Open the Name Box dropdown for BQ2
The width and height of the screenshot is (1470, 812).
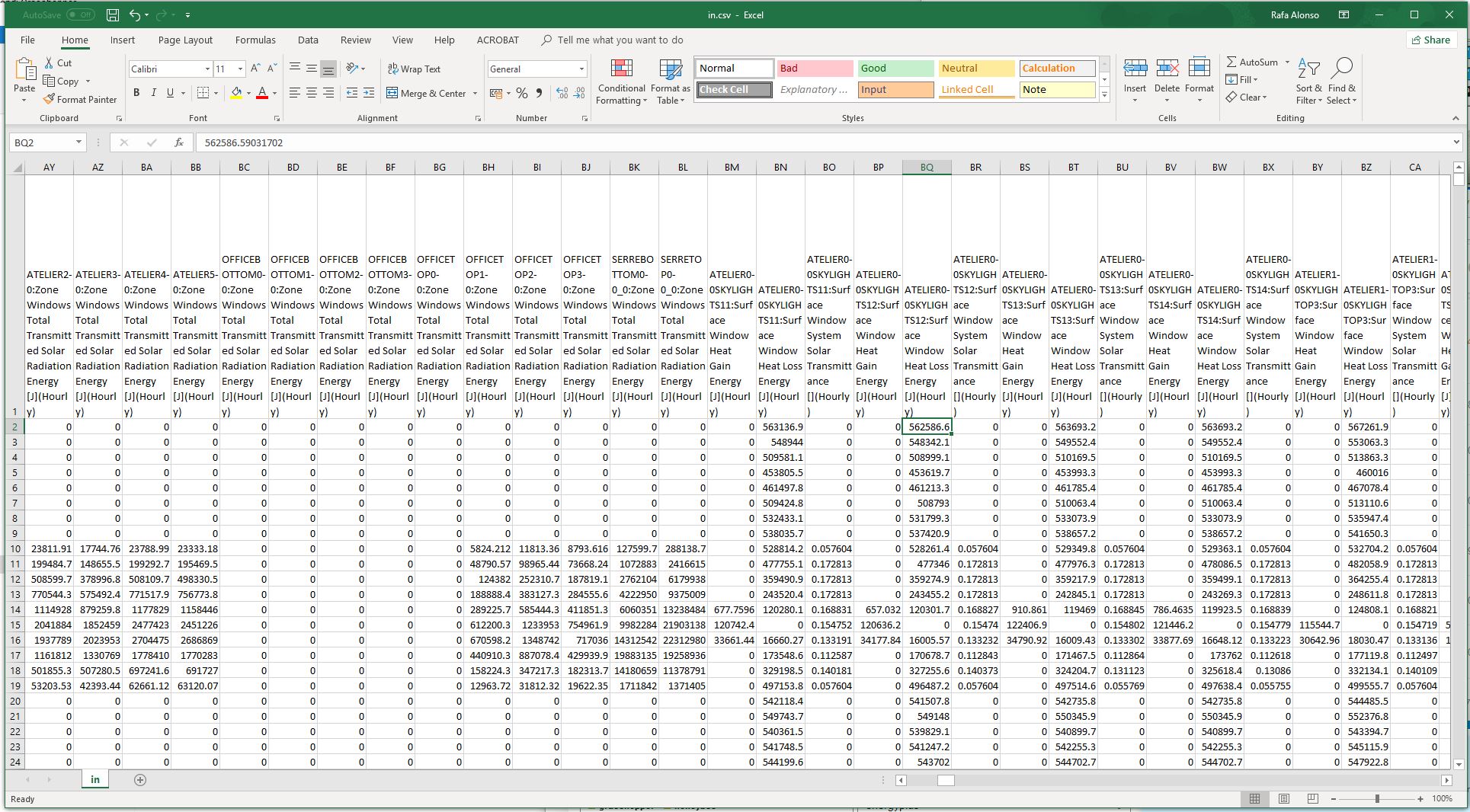click(78, 142)
